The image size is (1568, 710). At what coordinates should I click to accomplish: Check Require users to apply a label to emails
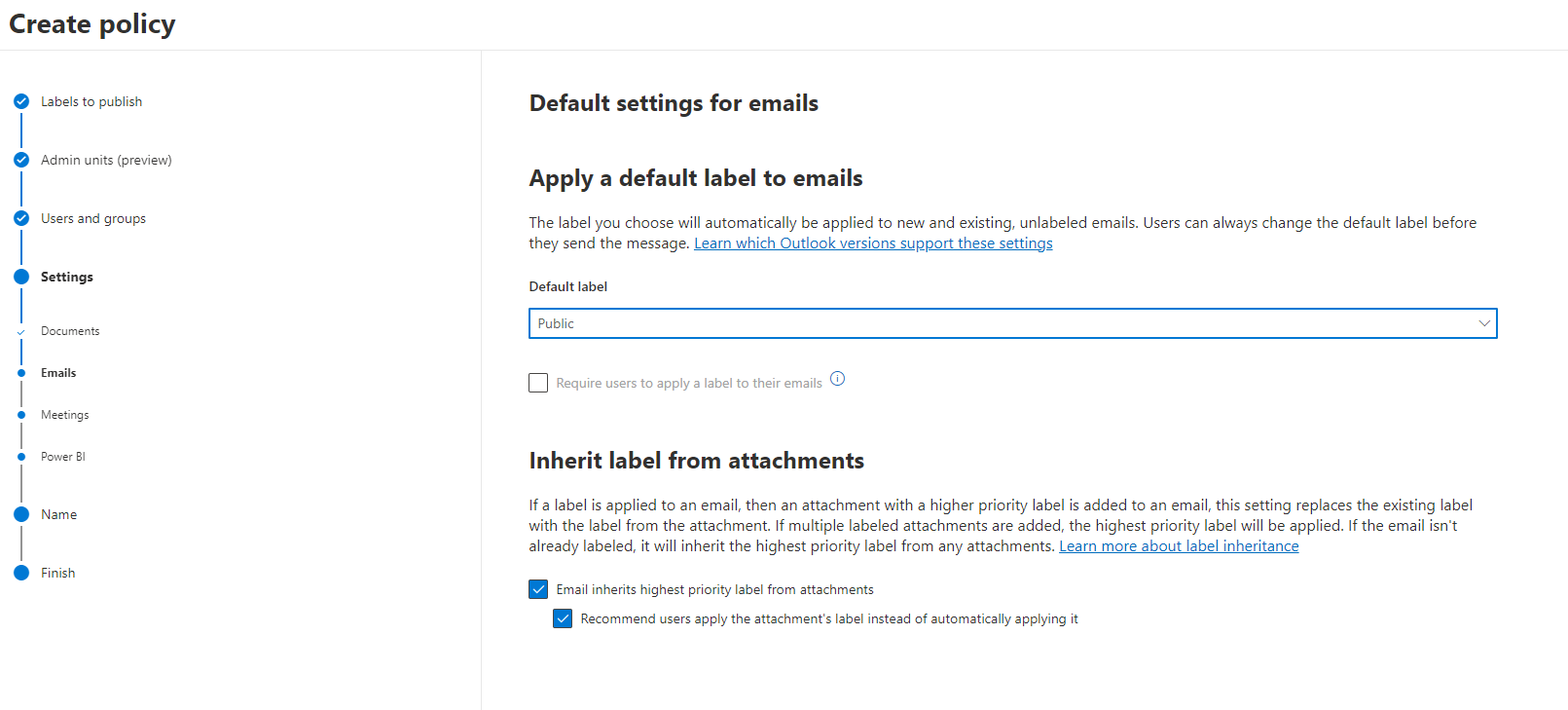tap(538, 383)
